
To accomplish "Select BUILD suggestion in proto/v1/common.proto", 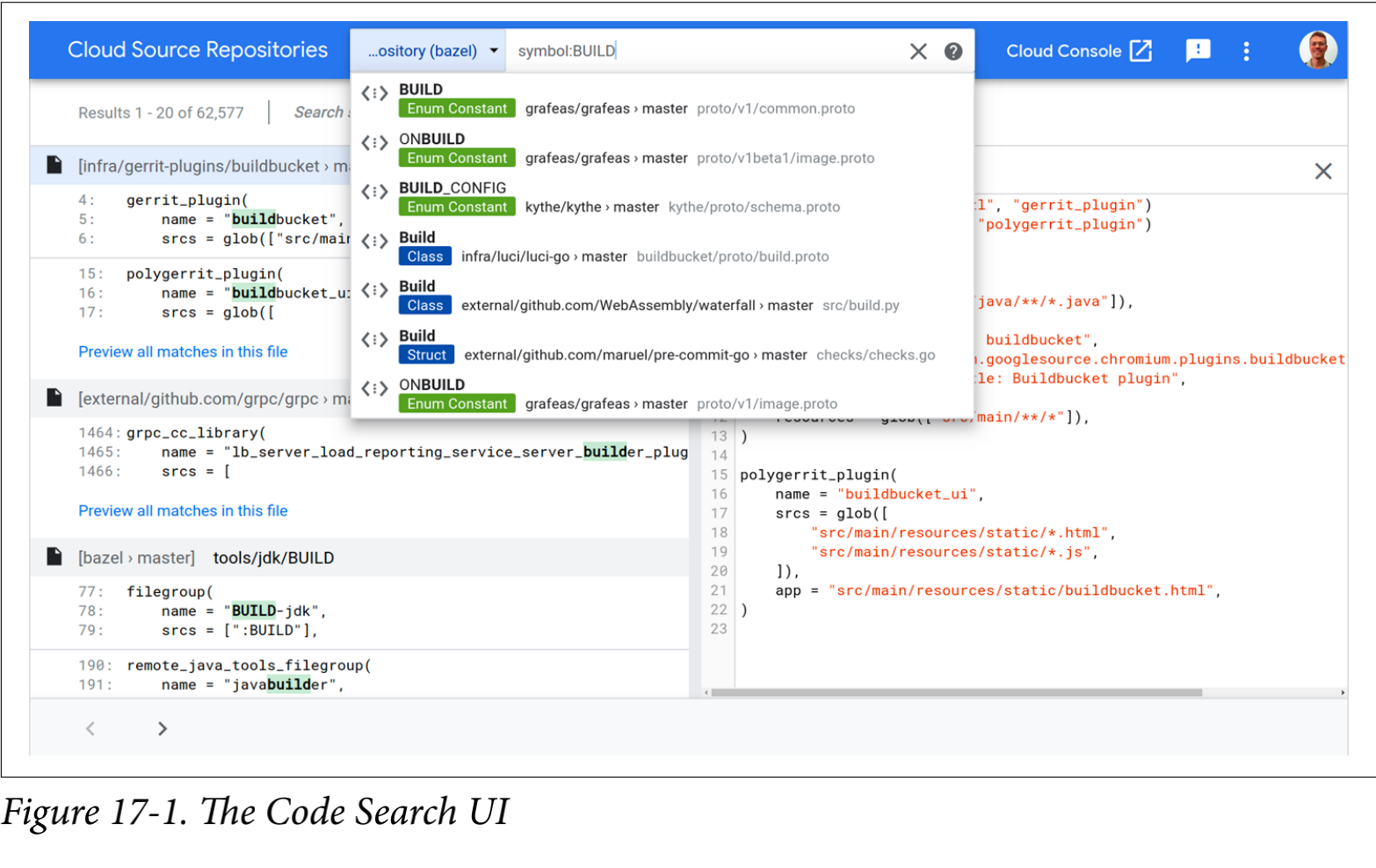I will coord(663,98).
